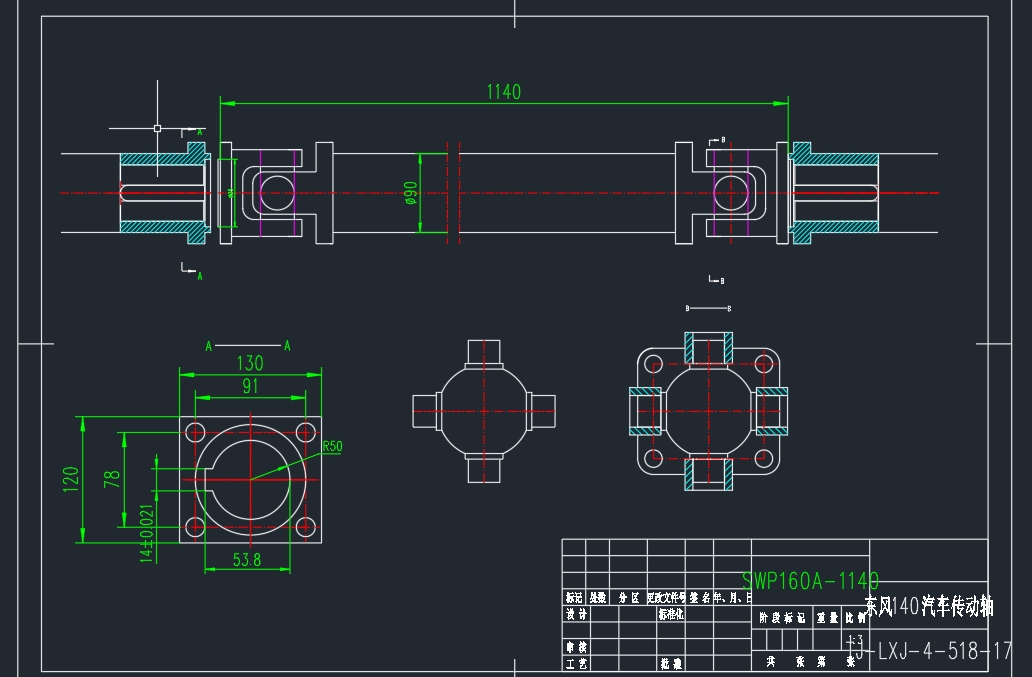Click the green SWP160A-1140 model text

pos(810,581)
